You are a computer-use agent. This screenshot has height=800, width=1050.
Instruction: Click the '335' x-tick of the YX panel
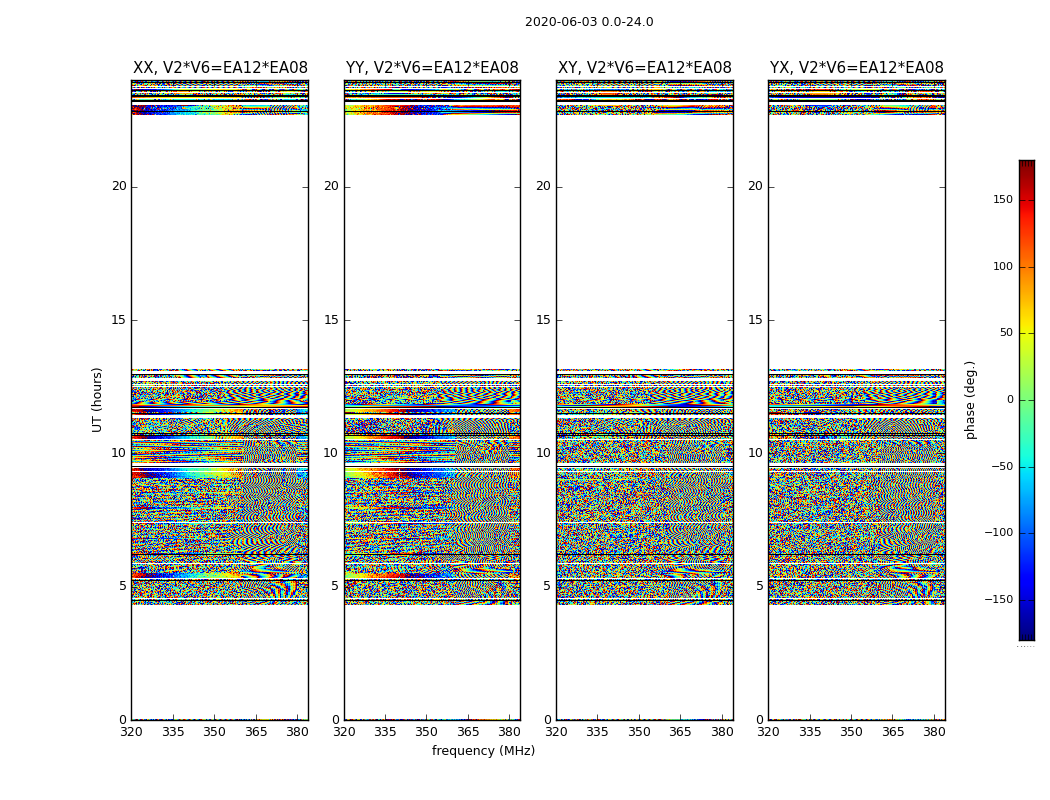[x=810, y=732]
